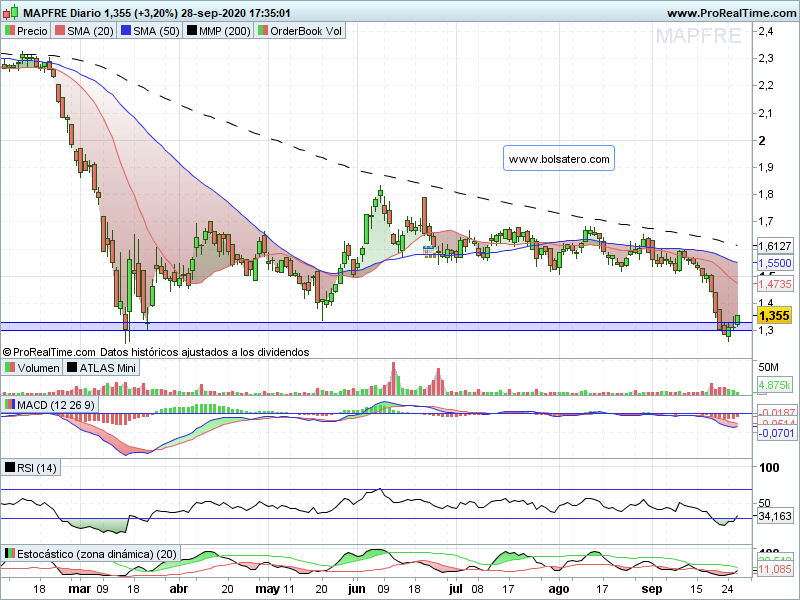800x600 pixels.
Task: Click the 2,2 price axis label
Action: click(766, 85)
